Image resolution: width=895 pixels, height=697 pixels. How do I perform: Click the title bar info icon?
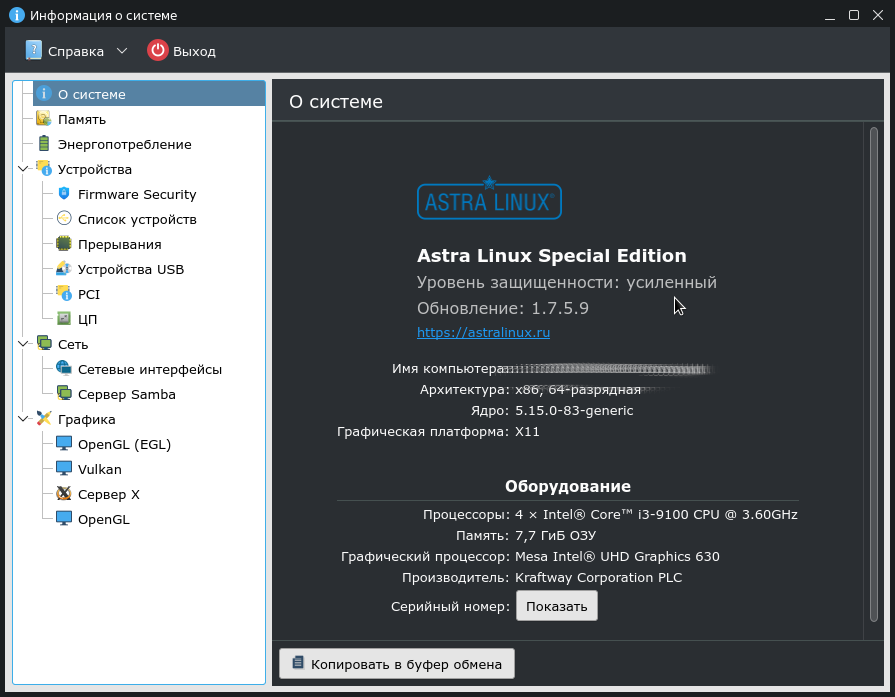click(x=17, y=15)
